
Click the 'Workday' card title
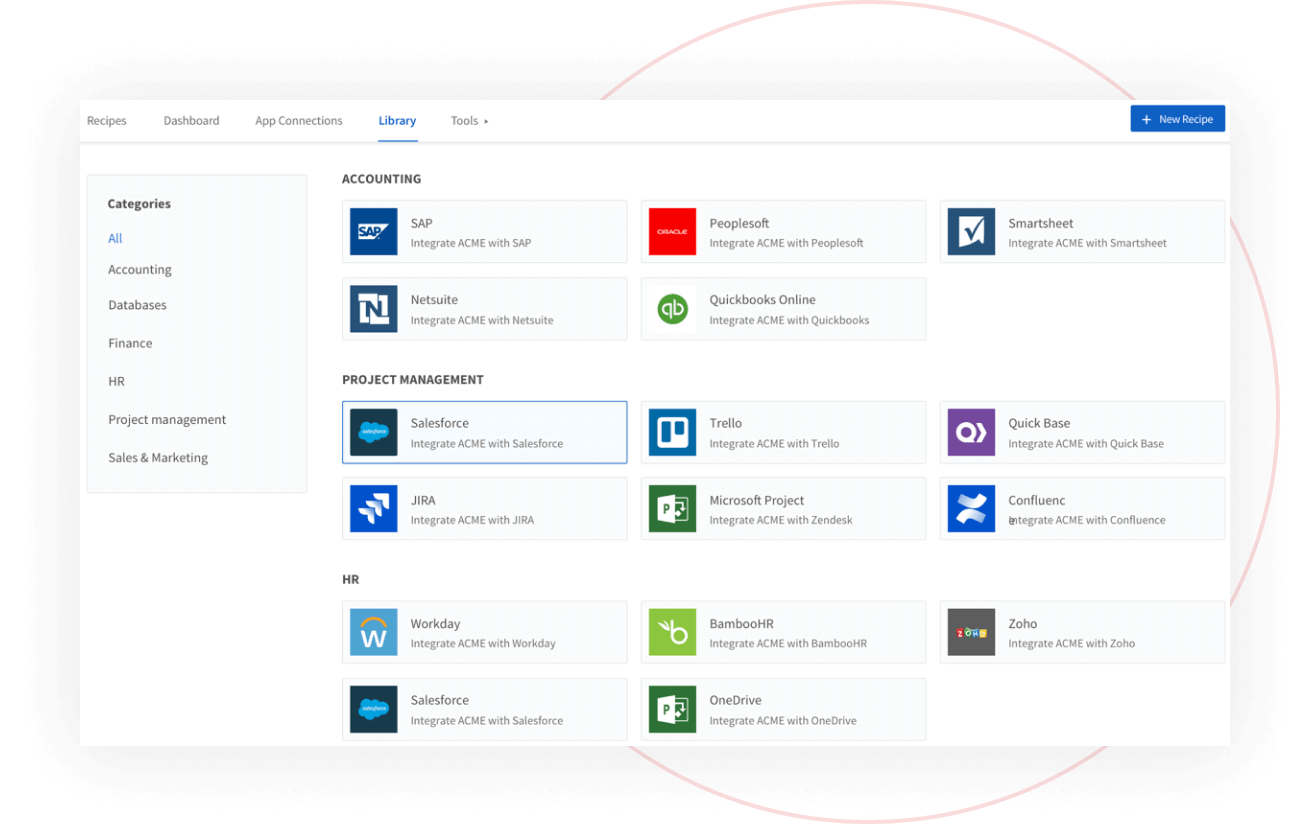click(435, 623)
